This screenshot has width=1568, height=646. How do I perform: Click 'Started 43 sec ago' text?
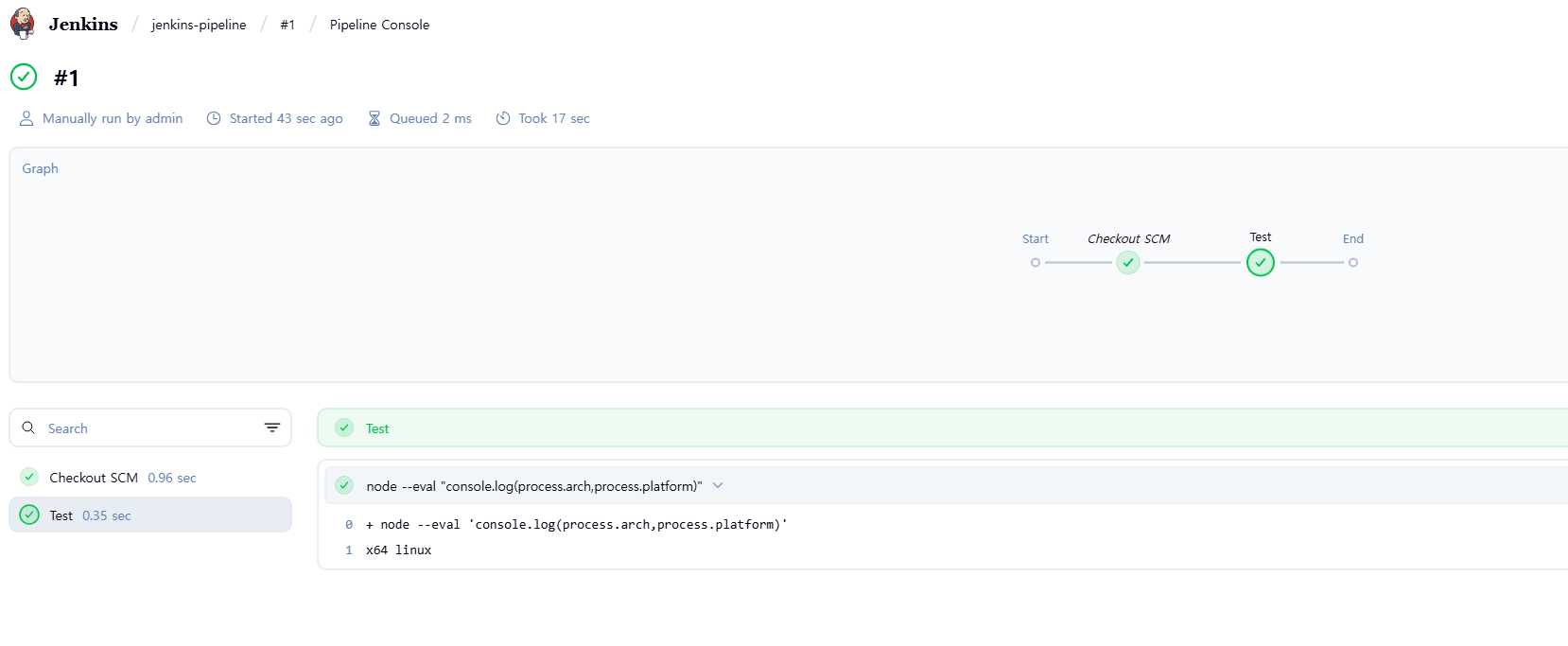286,118
